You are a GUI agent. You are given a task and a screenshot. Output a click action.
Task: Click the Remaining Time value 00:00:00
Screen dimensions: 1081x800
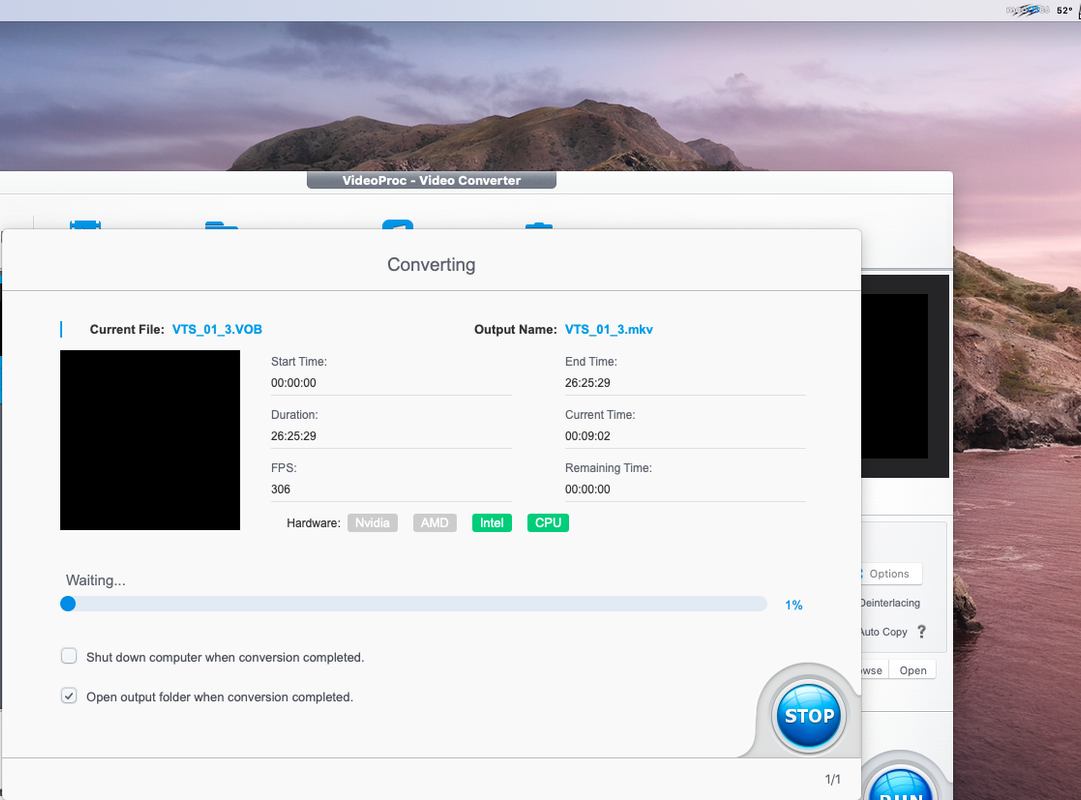coord(587,489)
